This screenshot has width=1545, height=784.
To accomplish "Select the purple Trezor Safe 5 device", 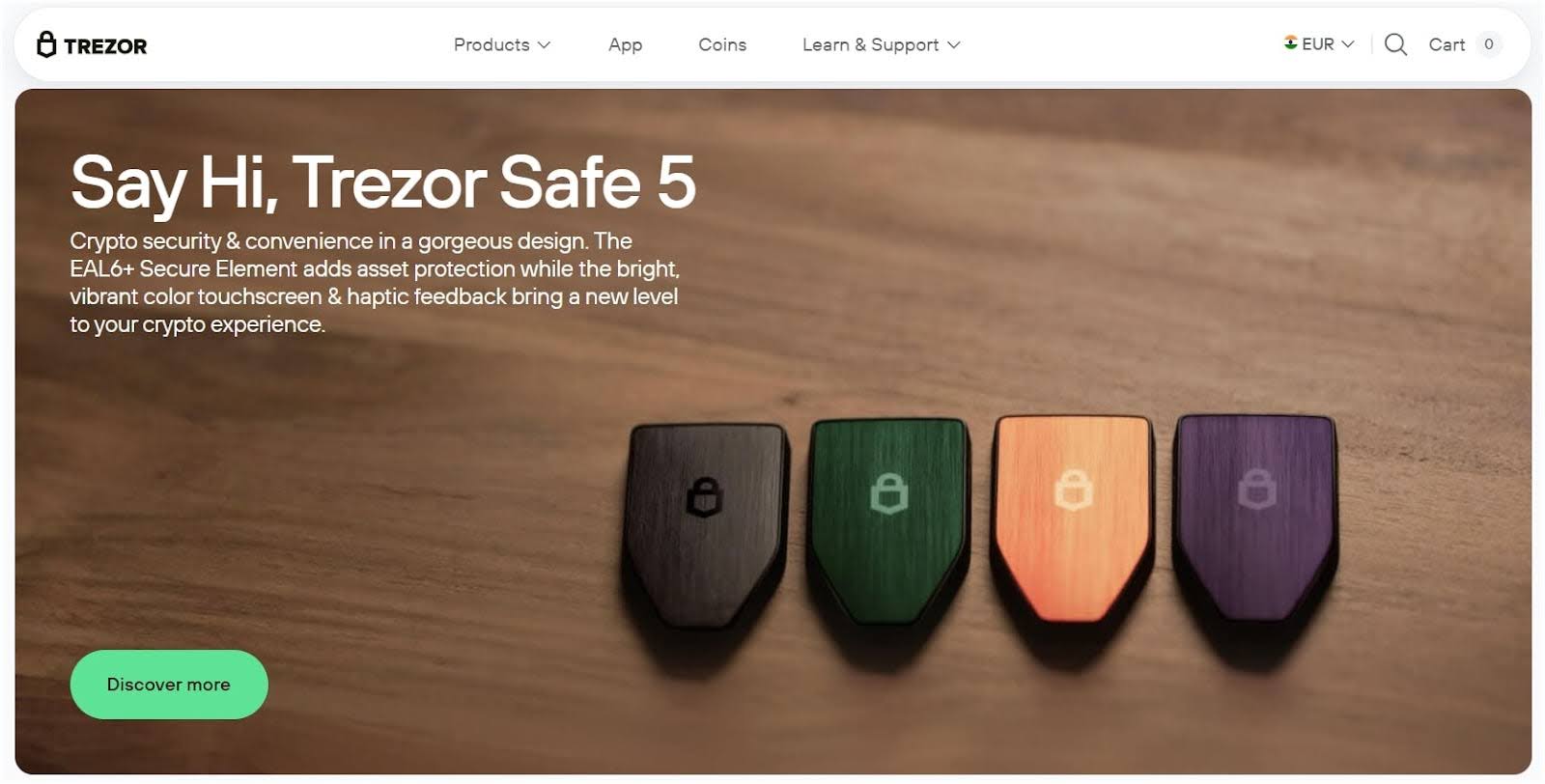I will pos(1255,518).
